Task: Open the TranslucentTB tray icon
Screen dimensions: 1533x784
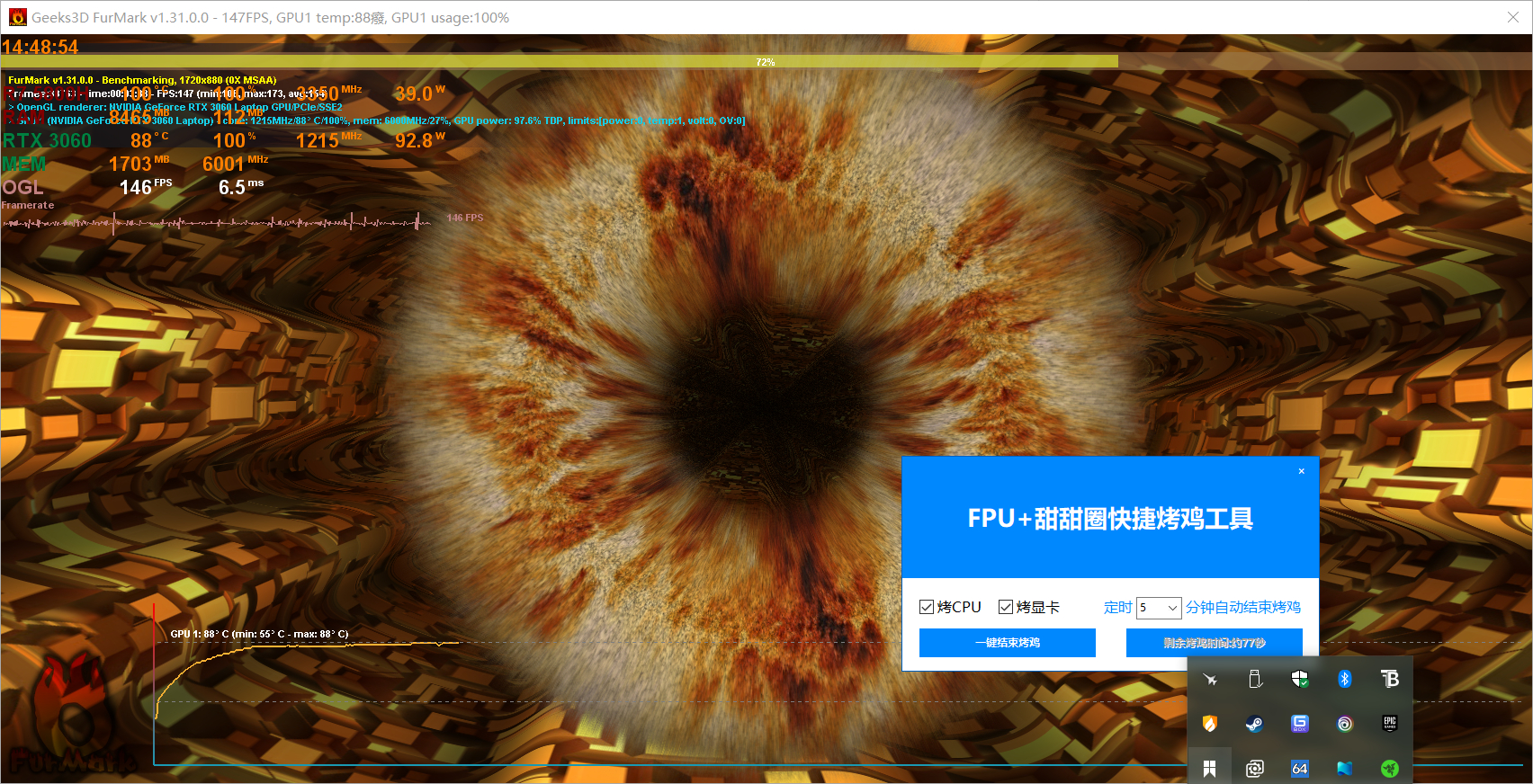Action: (1390, 680)
